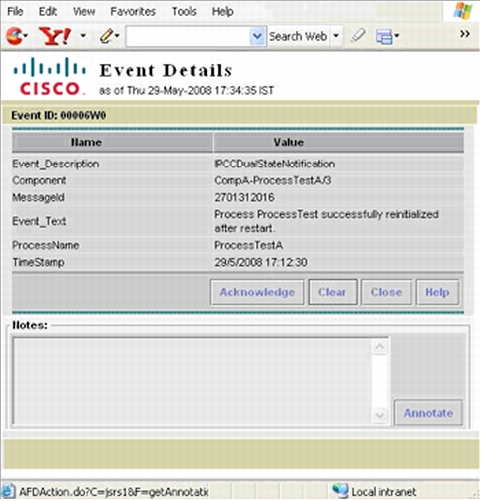Click the Yahoo! toolbar logo icon
Viewport: 482px width, 501px height.
pos(55,36)
